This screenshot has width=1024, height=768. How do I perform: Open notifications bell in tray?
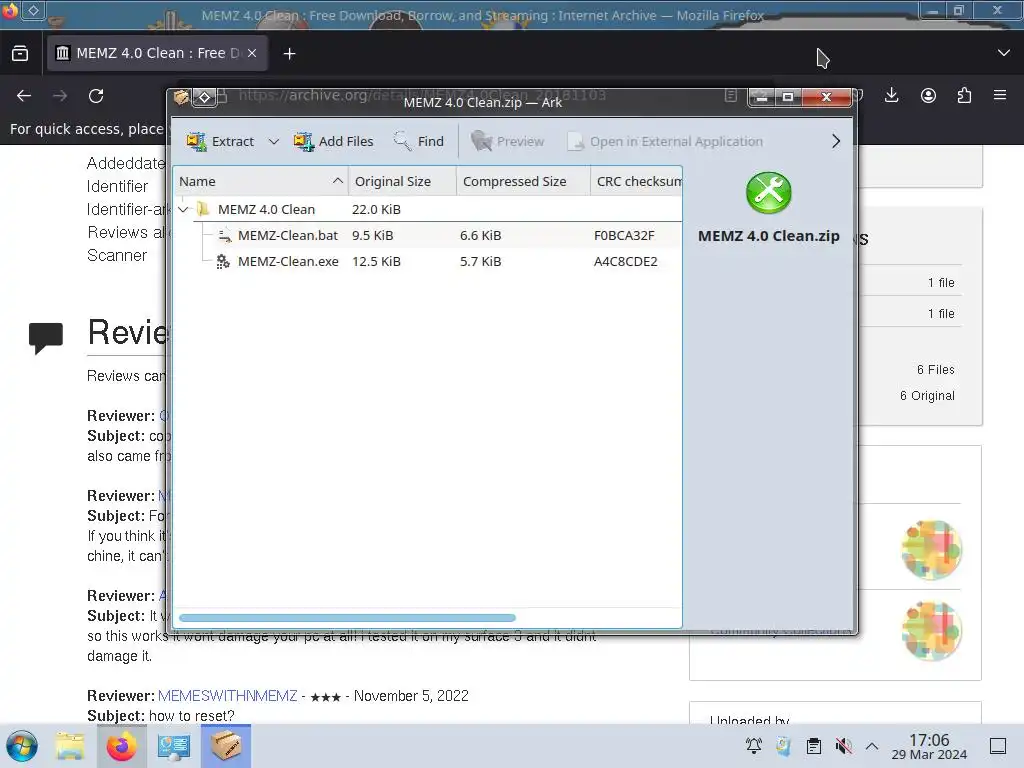[x=754, y=746]
